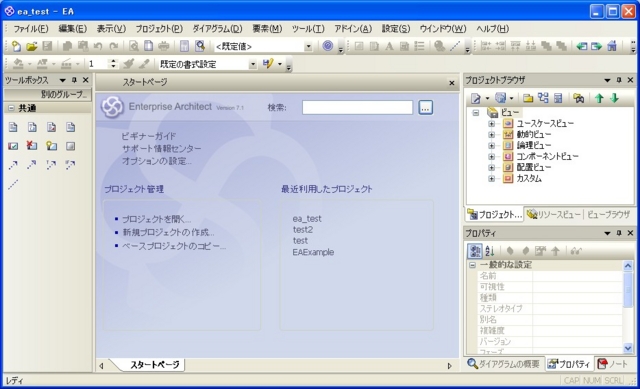Click the Enterprise Architect logo on start page
This screenshot has height=389, width=640.
tap(112, 107)
